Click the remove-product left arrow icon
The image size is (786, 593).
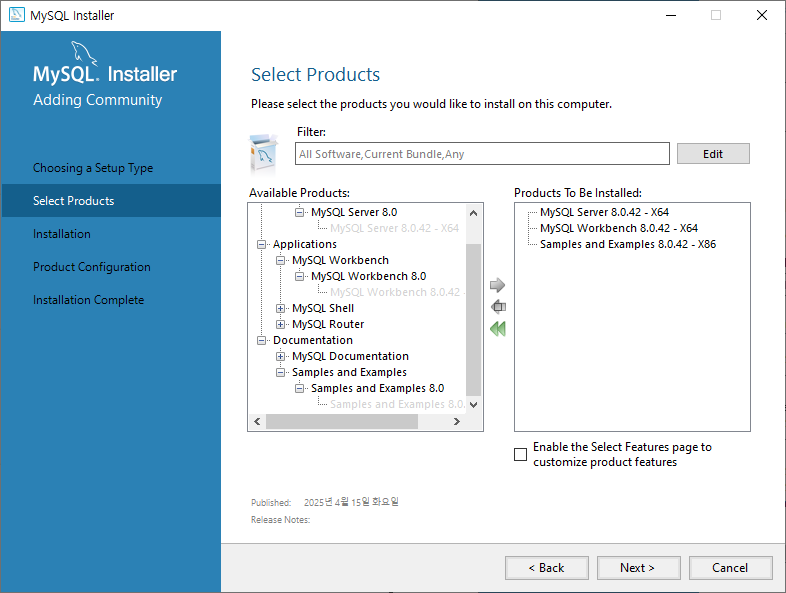point(498,306)
